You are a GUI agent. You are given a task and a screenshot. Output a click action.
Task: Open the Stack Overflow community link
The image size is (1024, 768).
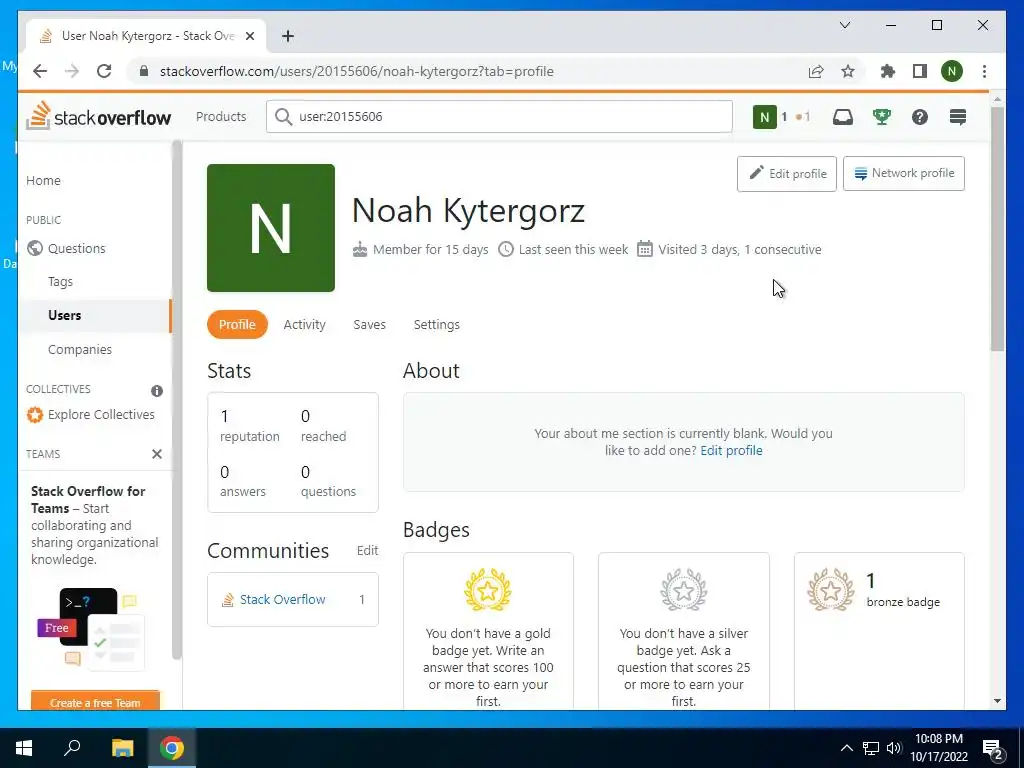click(x=282, y=600)
